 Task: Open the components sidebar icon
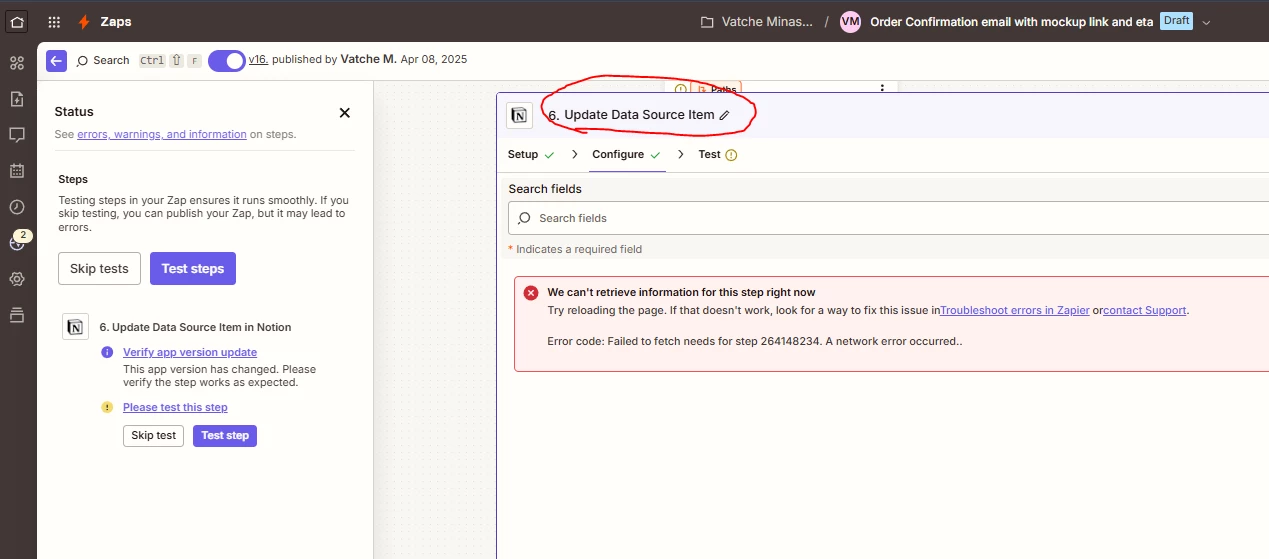pyautogui.click(x=17, y=63)
